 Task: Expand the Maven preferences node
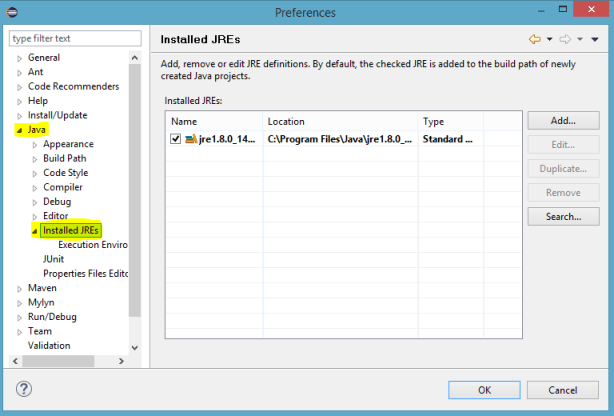pyautogui.click(x=20, y=288)
